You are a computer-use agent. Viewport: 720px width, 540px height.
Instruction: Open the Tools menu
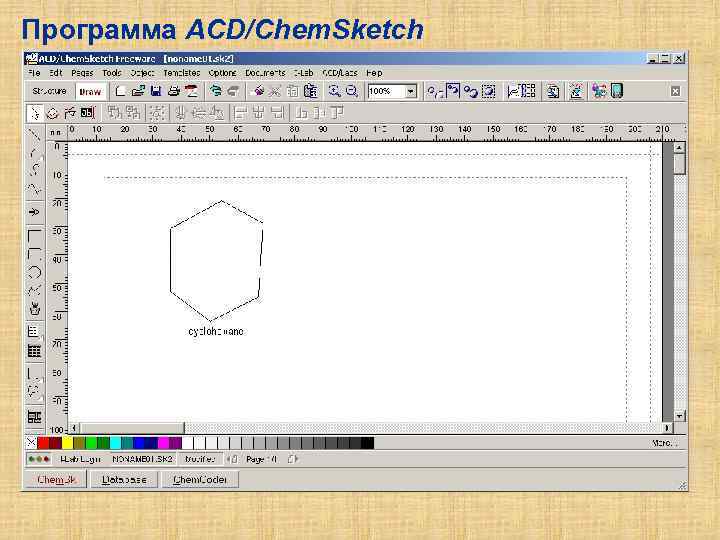[x=112, y=73]
